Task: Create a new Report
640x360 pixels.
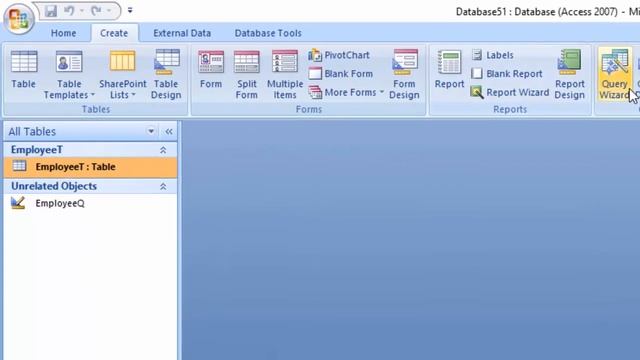Action: (449, 69)
